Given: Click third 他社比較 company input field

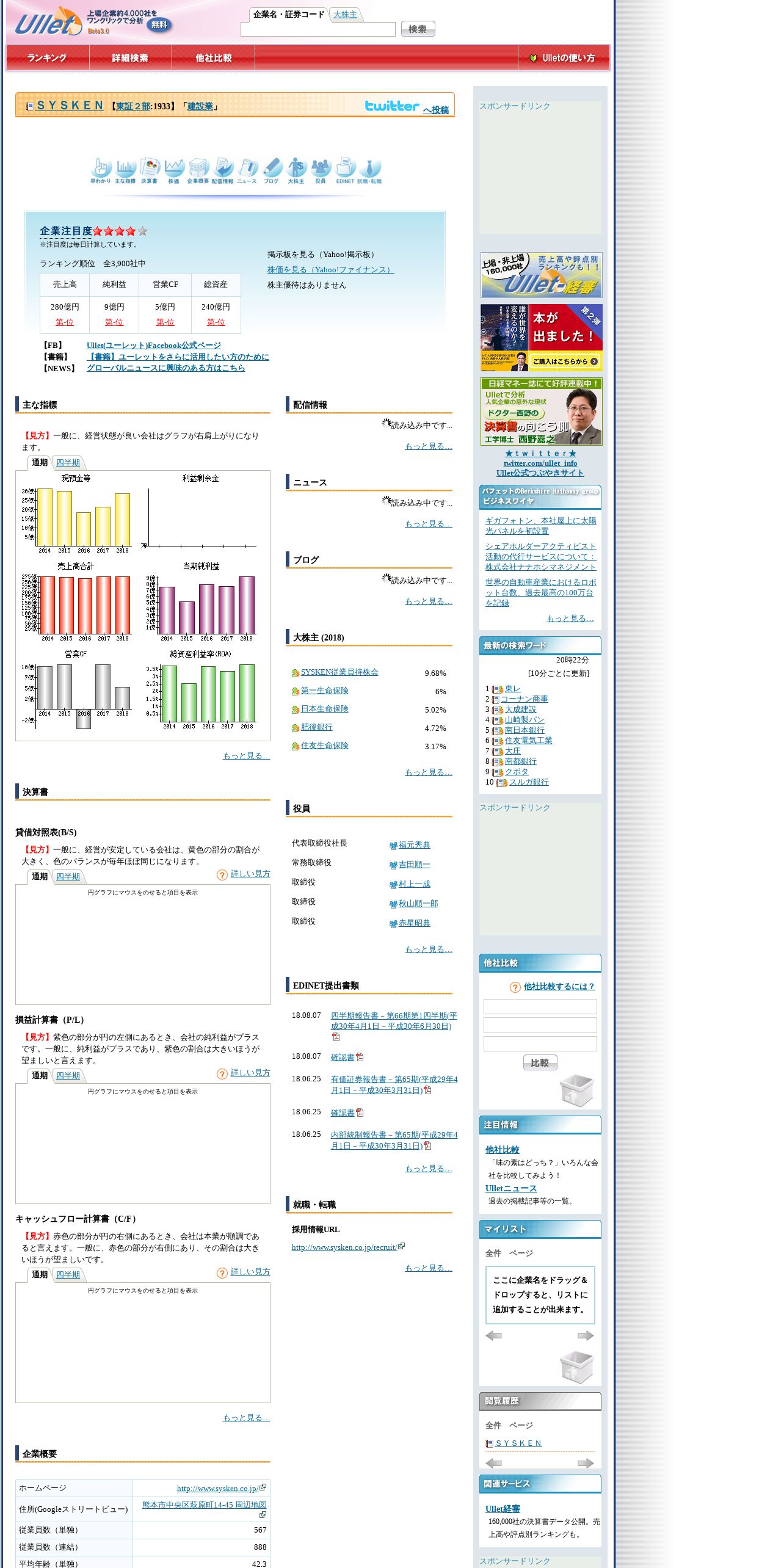Looking at the screenshot, I should click(540, 1044).
